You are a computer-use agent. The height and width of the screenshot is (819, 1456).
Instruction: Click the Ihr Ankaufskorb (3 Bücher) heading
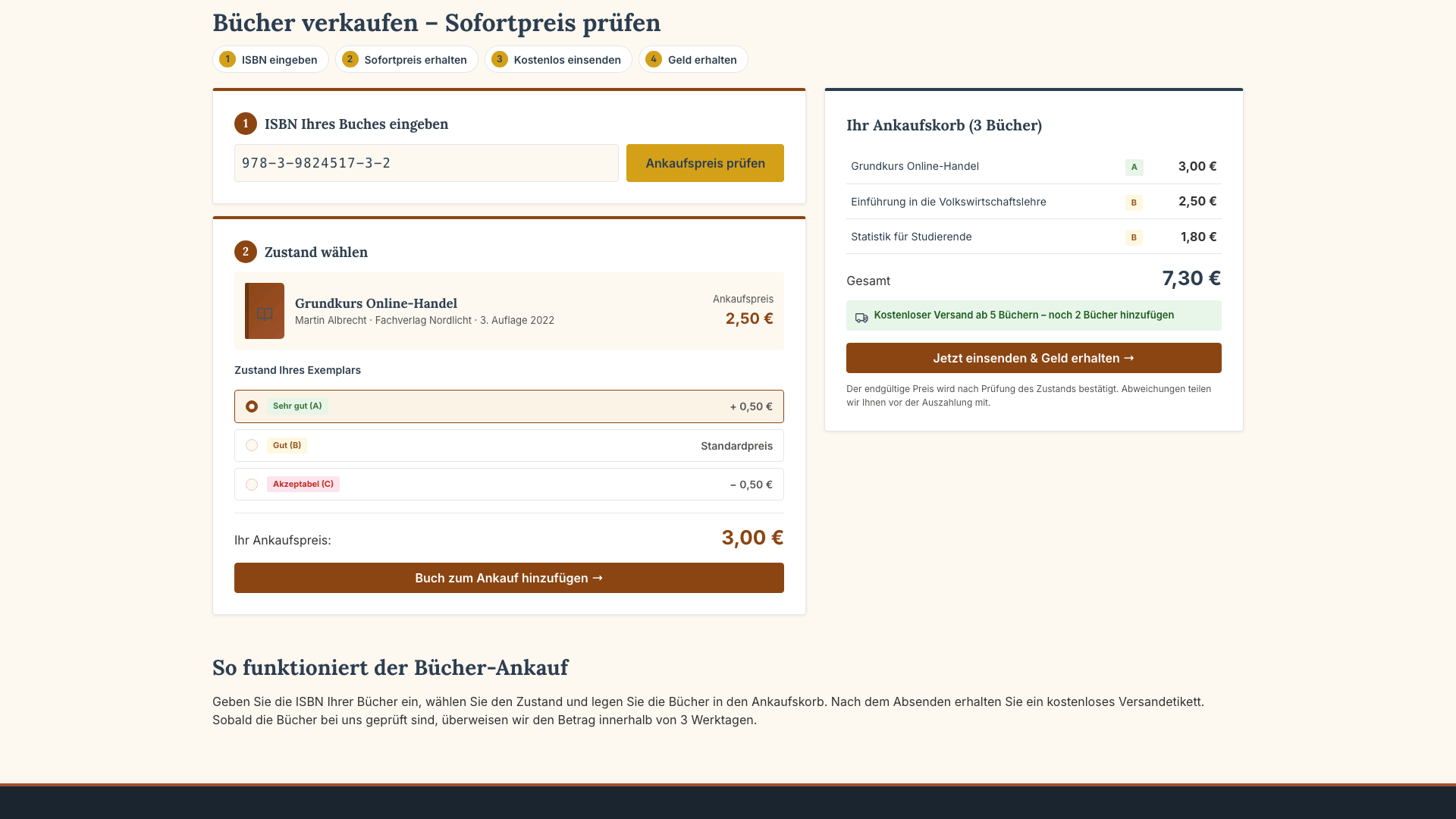pos(944,125)
